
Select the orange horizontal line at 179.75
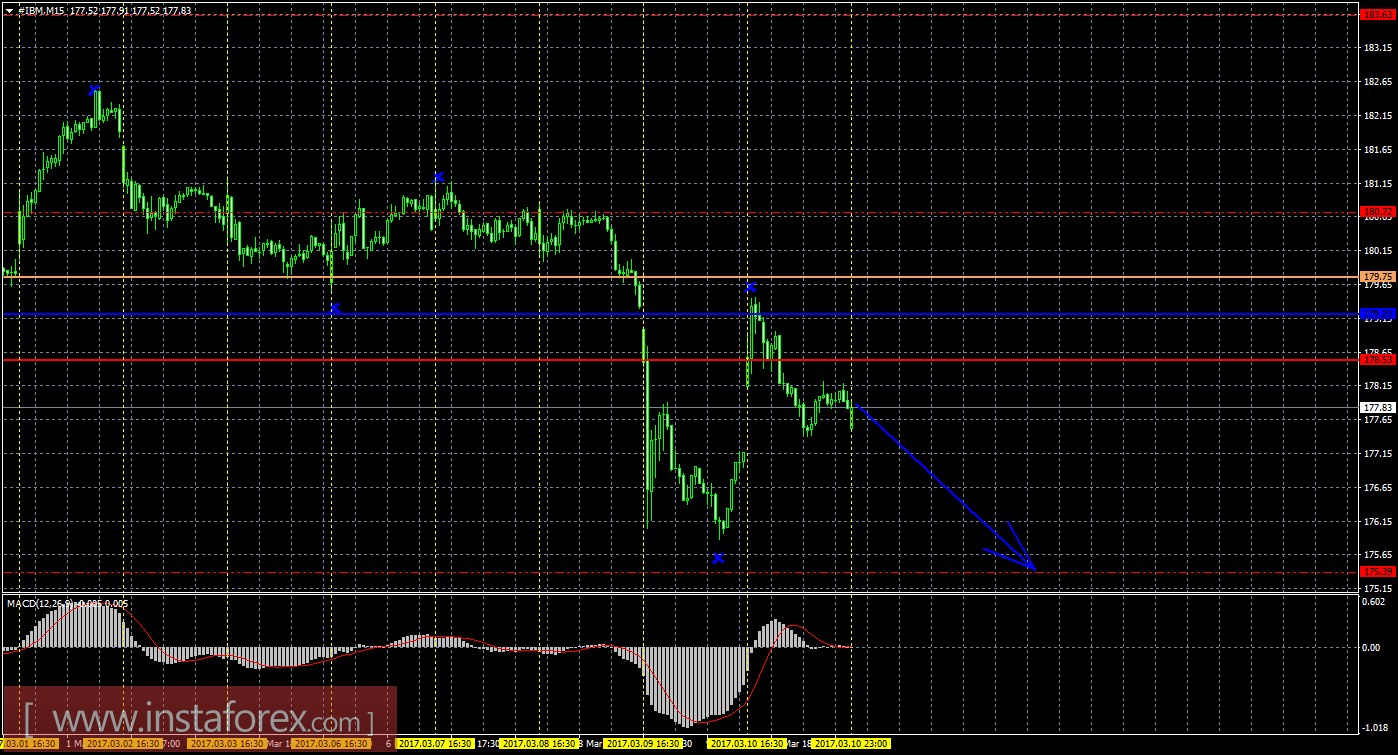click(x=680, y=276)
